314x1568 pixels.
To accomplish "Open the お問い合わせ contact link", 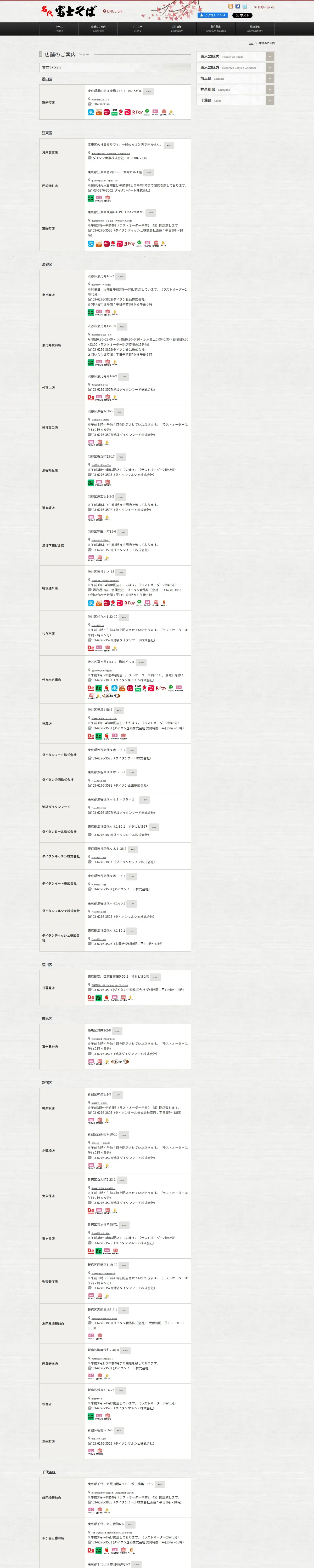I will [264, 7].
